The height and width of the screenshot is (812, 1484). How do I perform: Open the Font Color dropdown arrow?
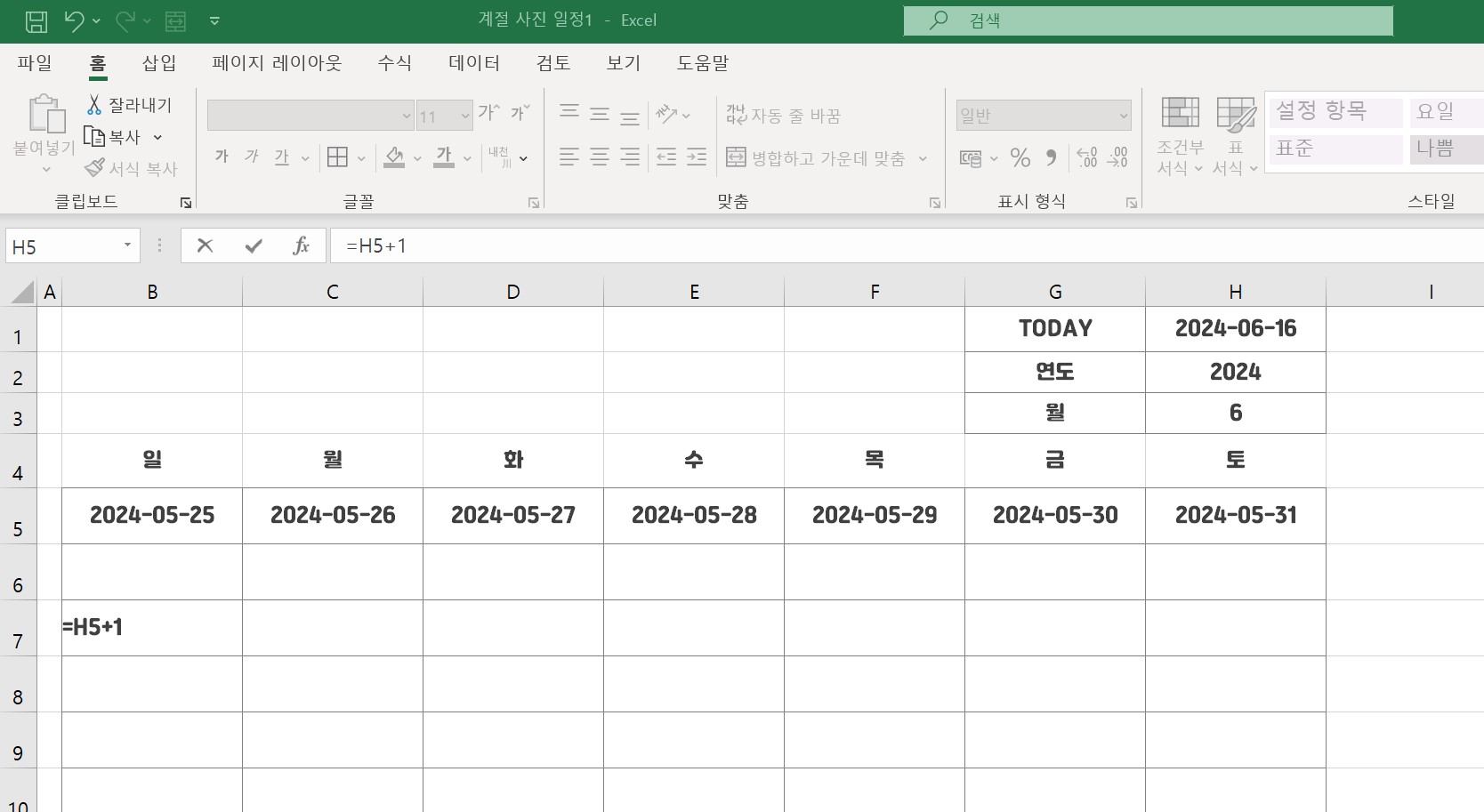467,158
